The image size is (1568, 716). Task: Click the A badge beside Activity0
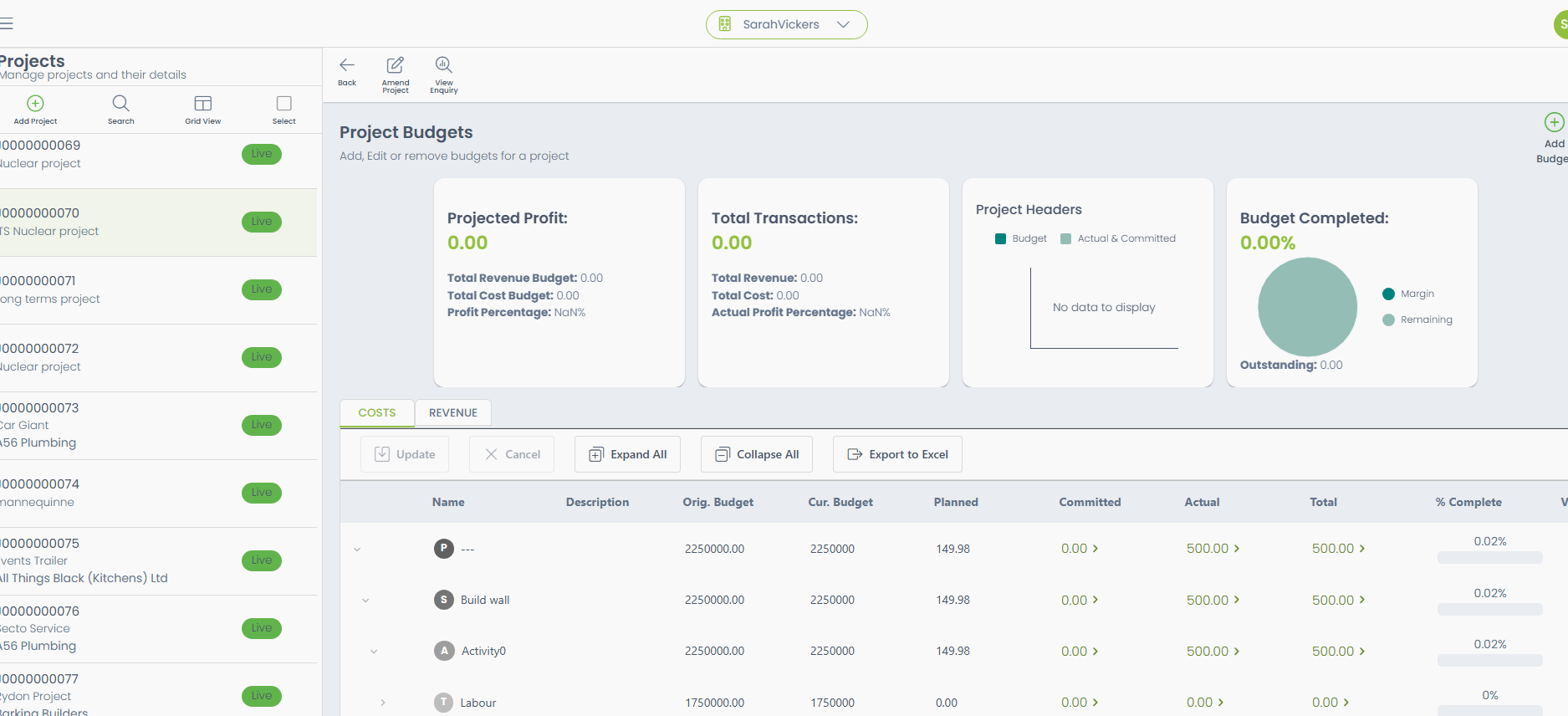(445, 651)
